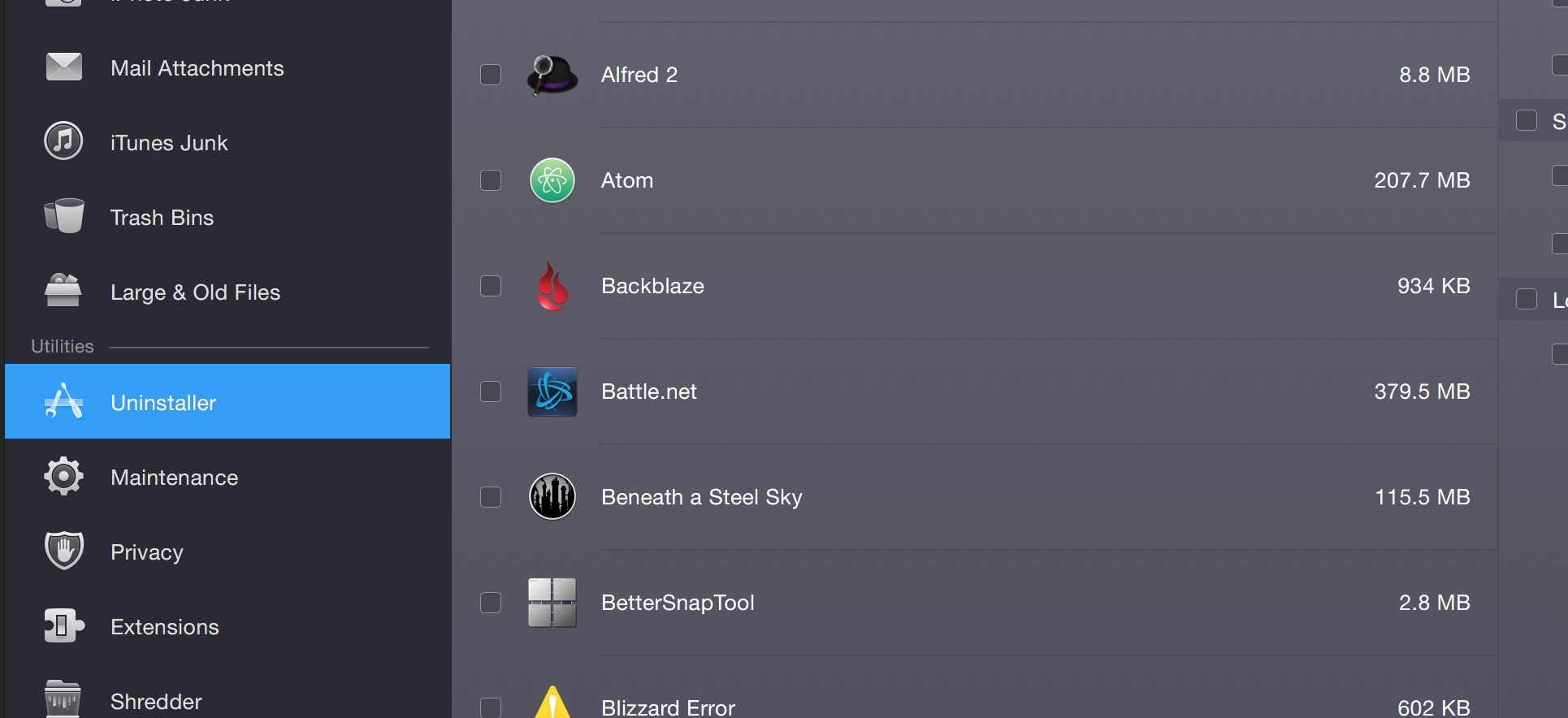The image size is (1568, 718).
Task: Click the Battle.net app icon
Action: [x=552, y=391]
